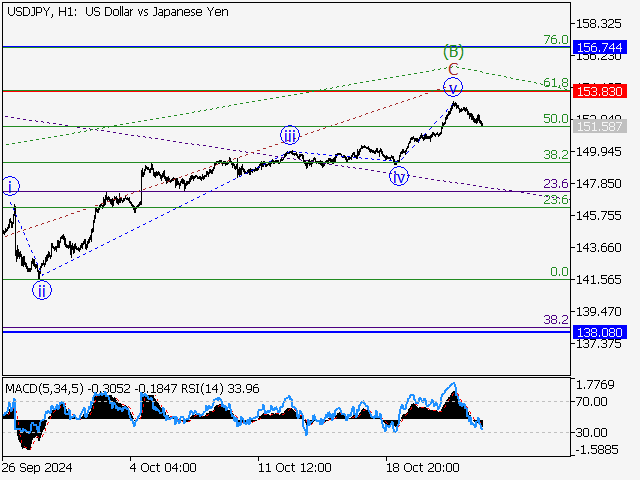Select the -1.5885 indicator scale value
Image resolution: width=640 pixels, height=480 pixels.
click(x=597, y=450)
